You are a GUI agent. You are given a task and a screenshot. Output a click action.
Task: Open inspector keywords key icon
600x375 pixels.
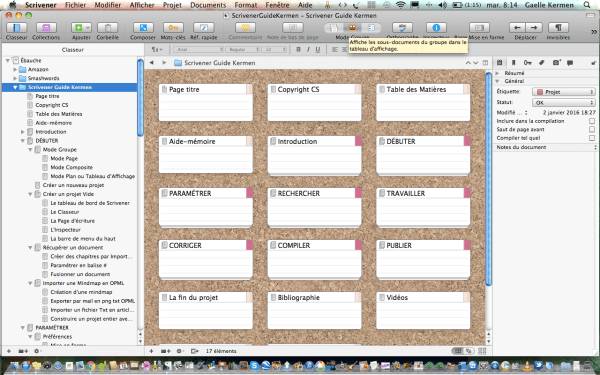(528, 63)
